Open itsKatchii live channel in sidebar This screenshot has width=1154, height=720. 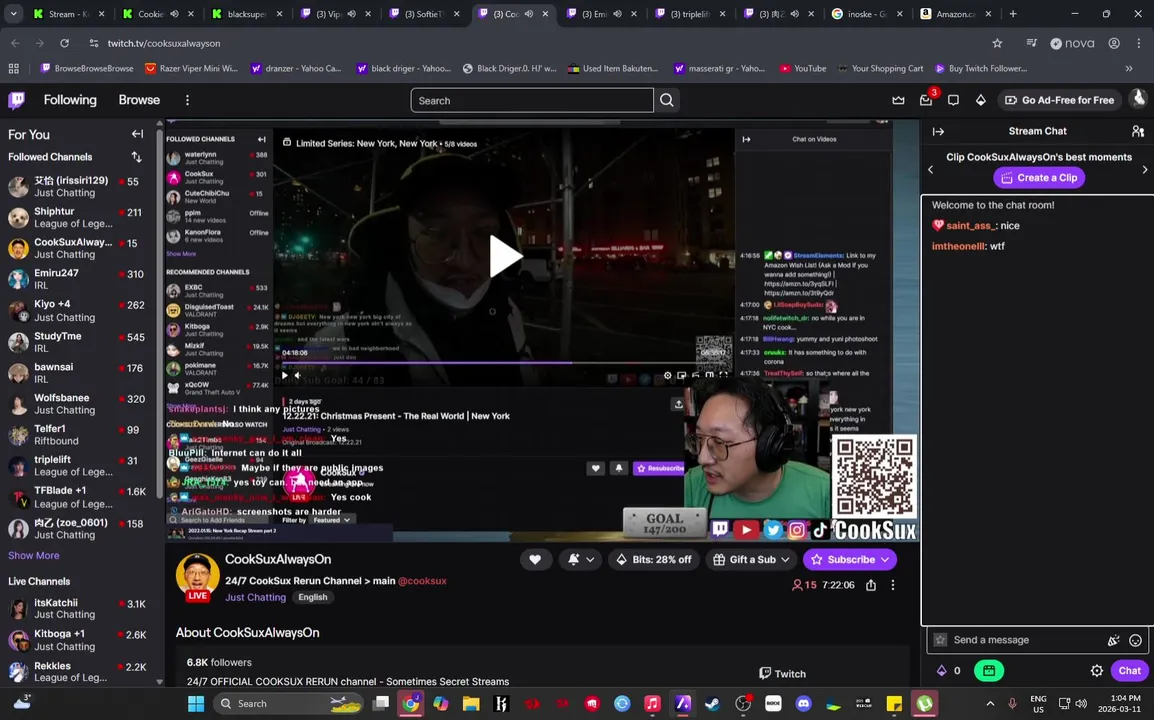point(79,608)
